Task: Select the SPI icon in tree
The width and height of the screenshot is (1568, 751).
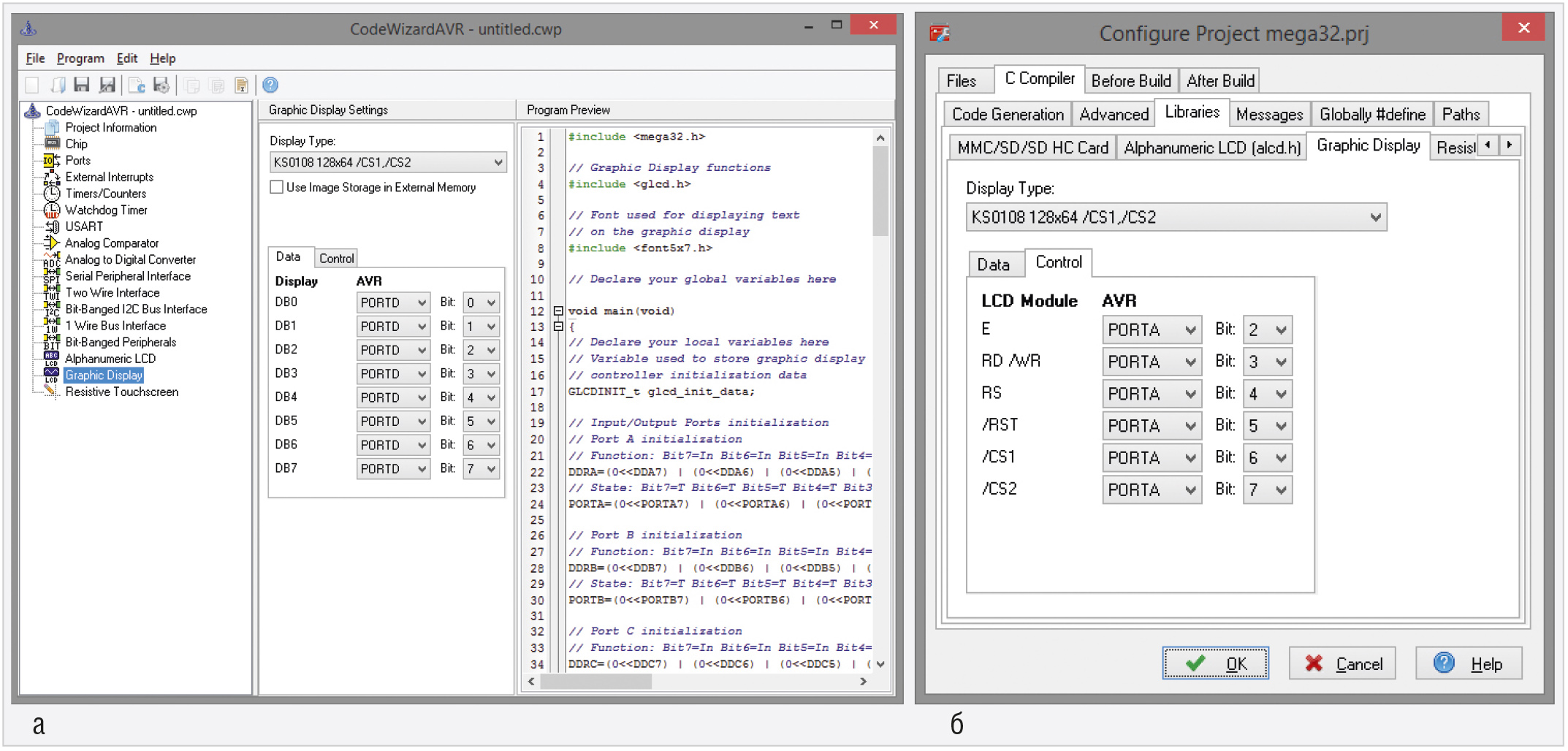Action: click(x=51, y=276)
